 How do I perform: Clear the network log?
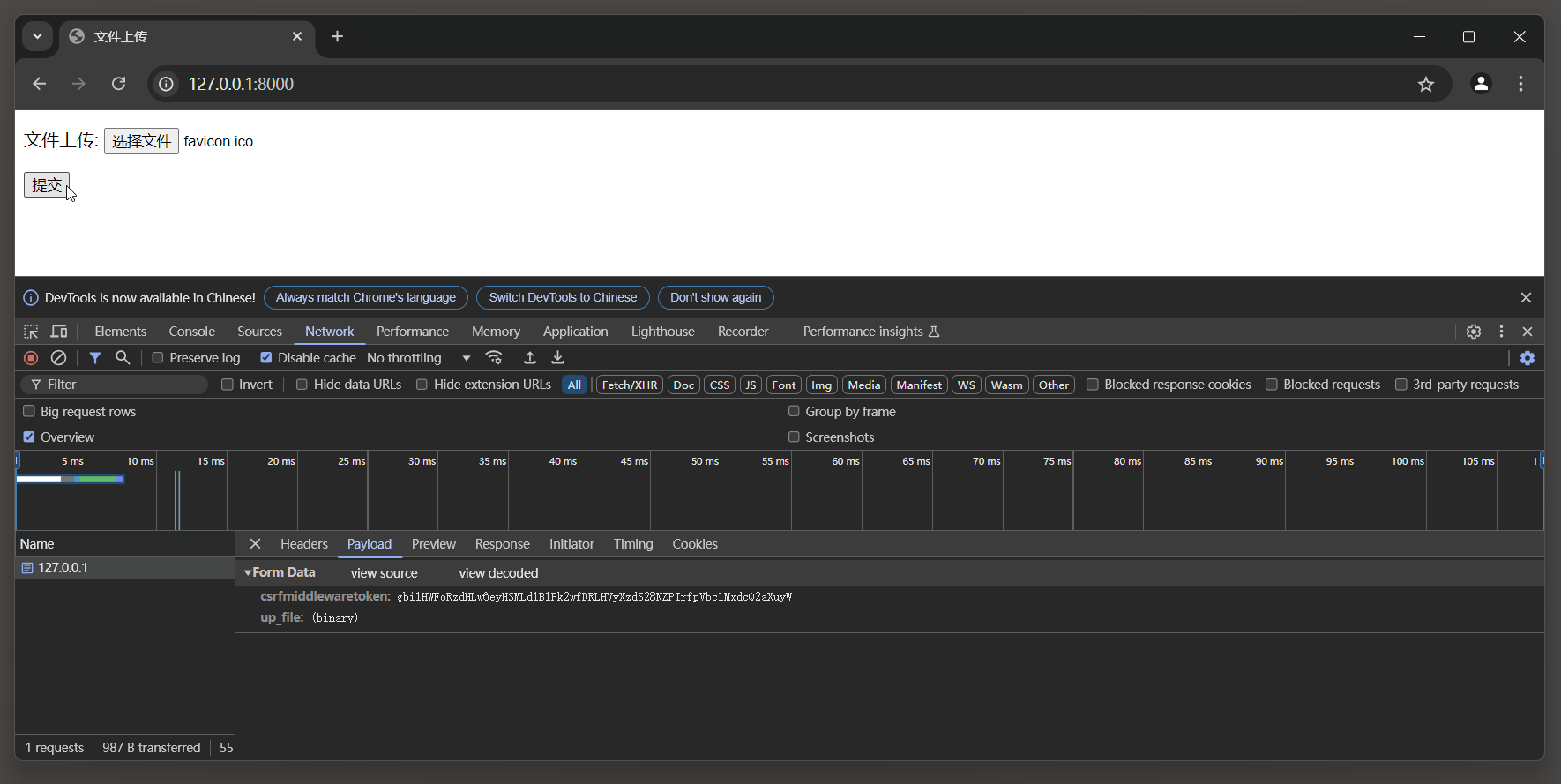click(x=58, y=358)
